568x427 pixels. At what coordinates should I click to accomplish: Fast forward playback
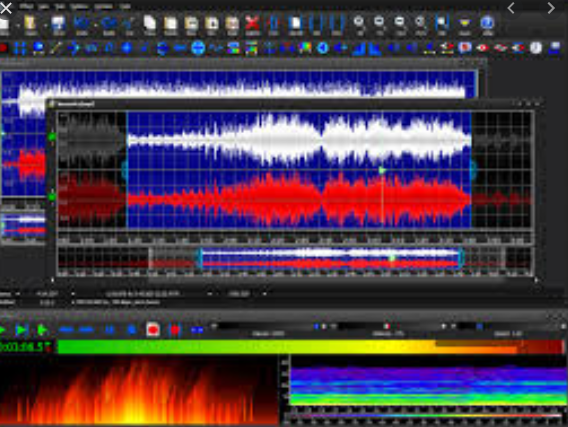pos(87,330)
